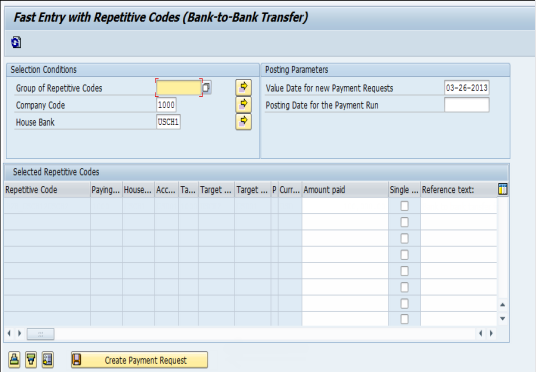Tick Single checkbox in first table row
Image resolution: width=536 pixels, height=372 pixels.
tap(404, 206)
